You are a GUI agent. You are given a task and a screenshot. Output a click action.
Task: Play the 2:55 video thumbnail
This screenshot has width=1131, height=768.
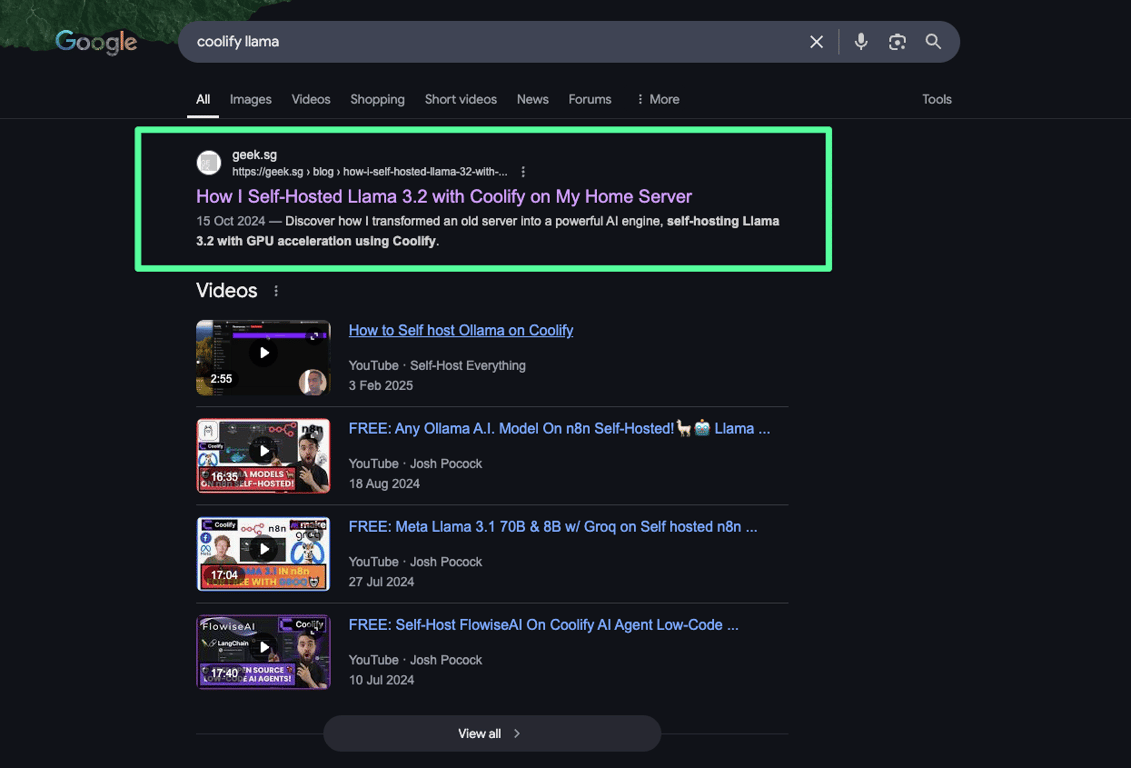(x=263, y=358)
